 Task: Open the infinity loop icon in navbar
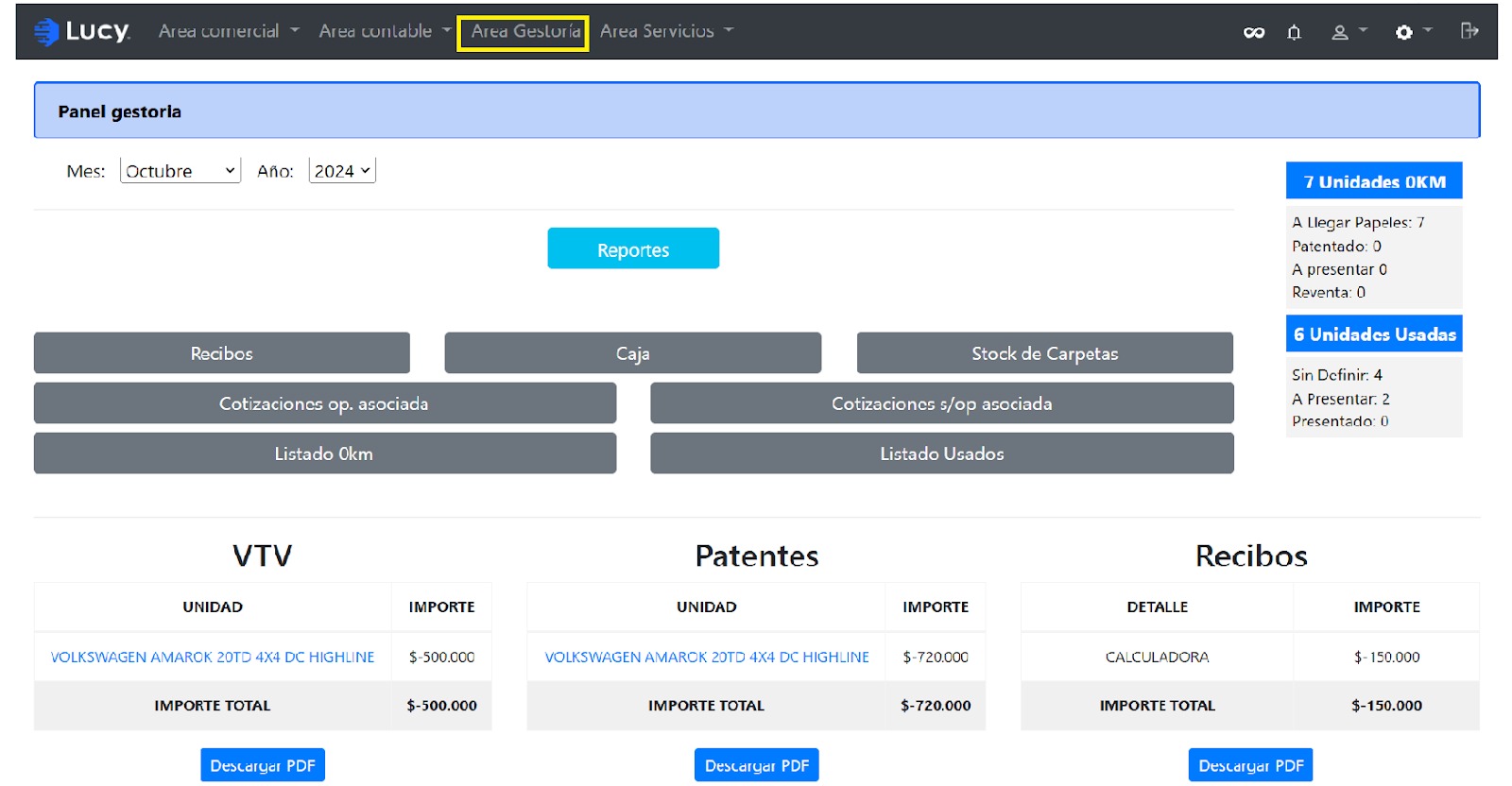(x=1254, y=32)
